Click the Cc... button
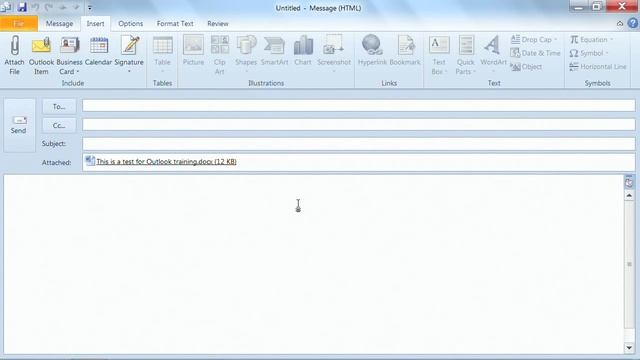The height and width of the screenshot is (360, 640). (x=59, y=125)
